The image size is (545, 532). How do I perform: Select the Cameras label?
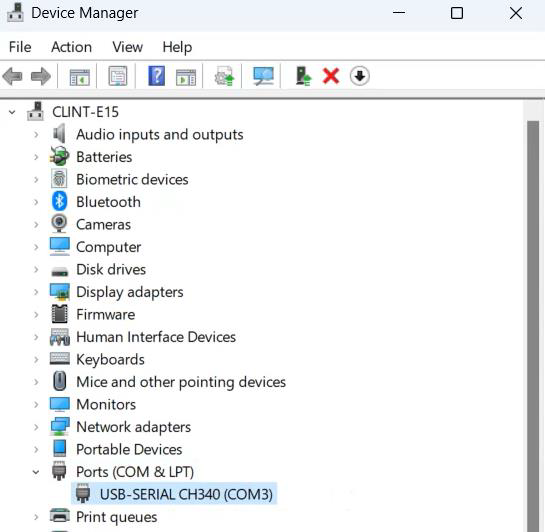pos(104,224)
